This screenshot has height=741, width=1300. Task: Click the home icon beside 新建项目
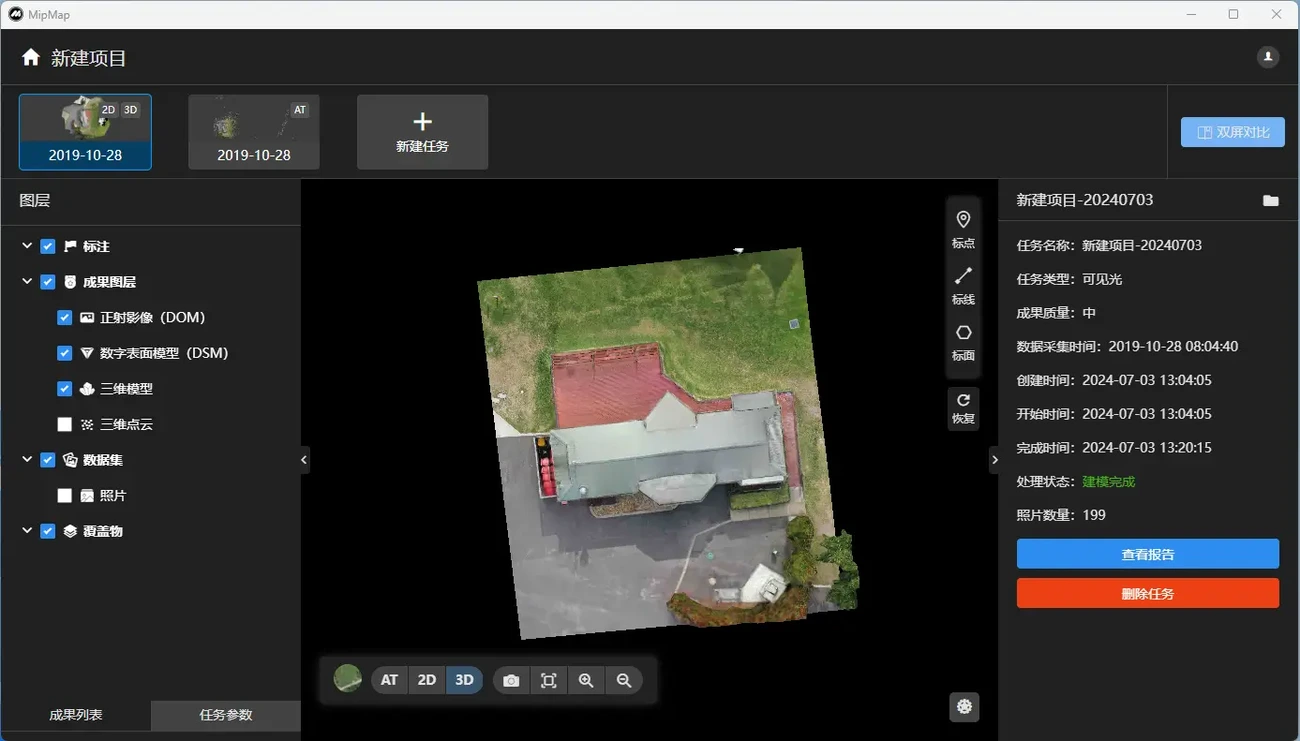(x=31, y=58)
